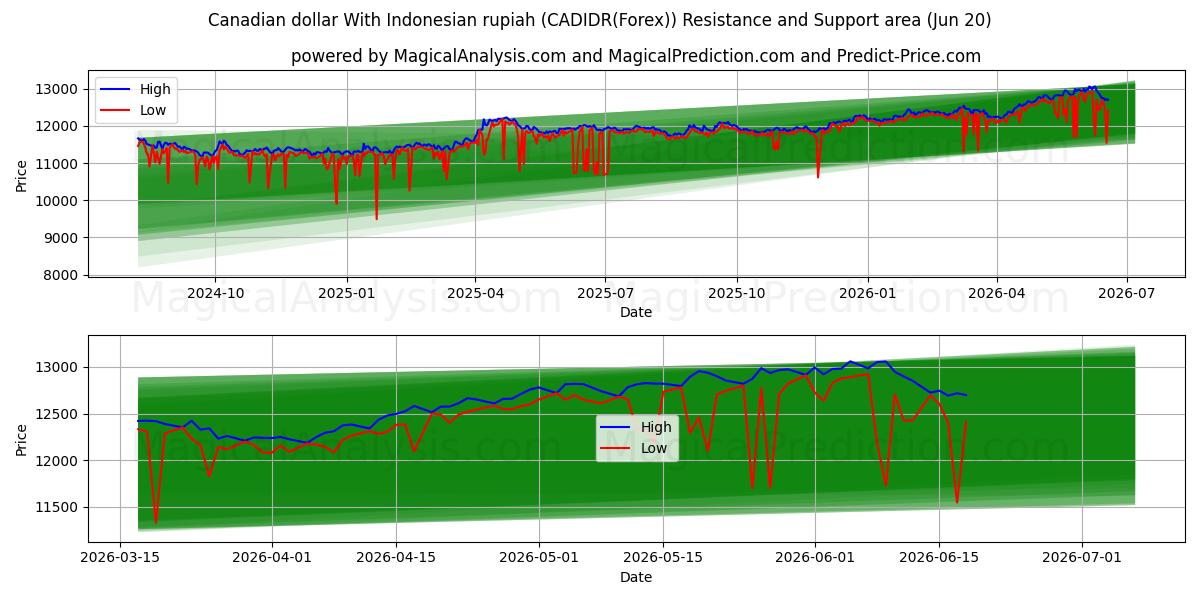The width and height of the screenshot is (1200, 600).
Task: Click the 11500 tick in bottom chart
Action: coord(58,508)
